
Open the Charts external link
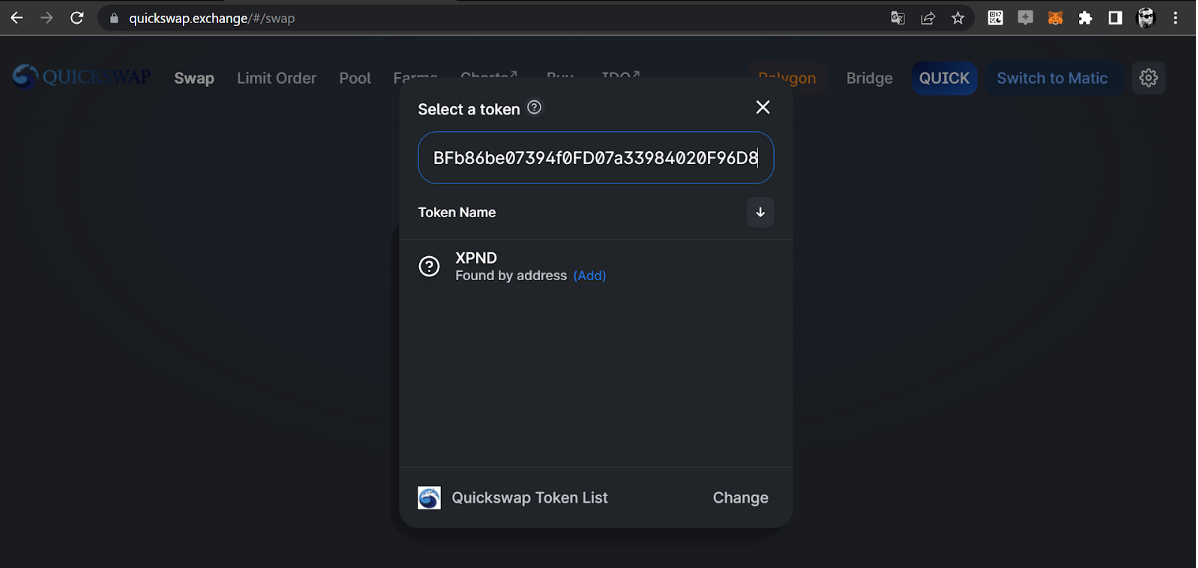[x=489, y=76]
